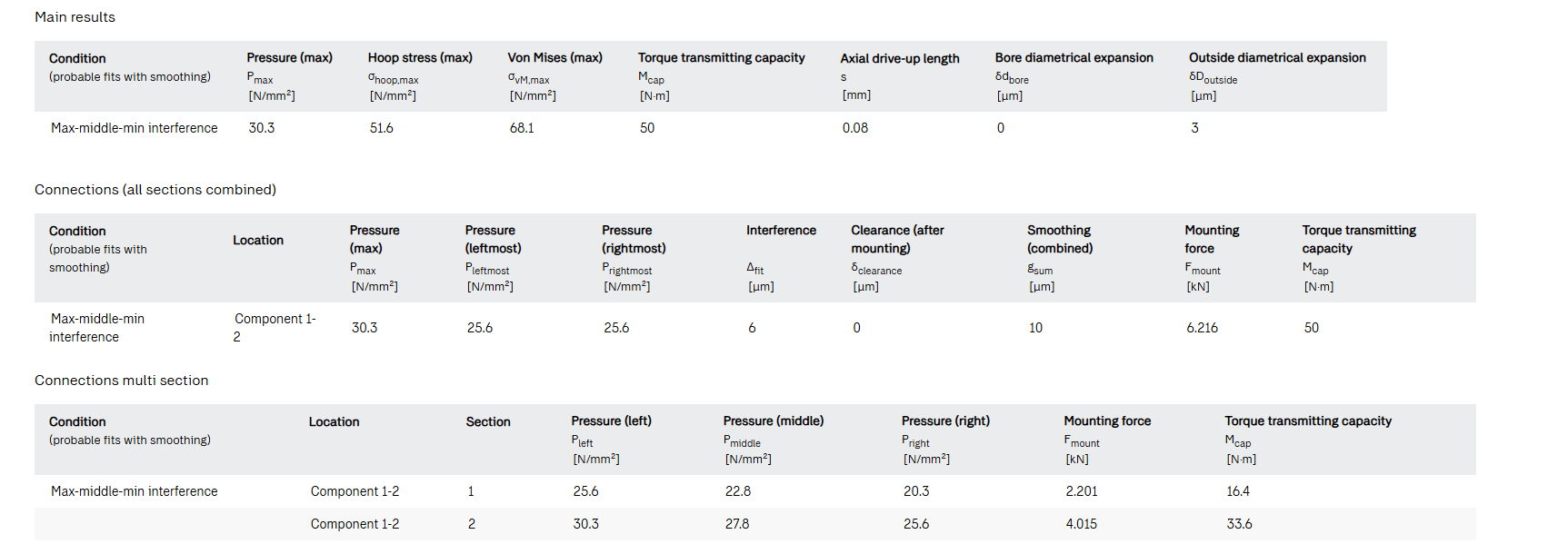Click the Connections multi section heading

[x=121, y=381]
